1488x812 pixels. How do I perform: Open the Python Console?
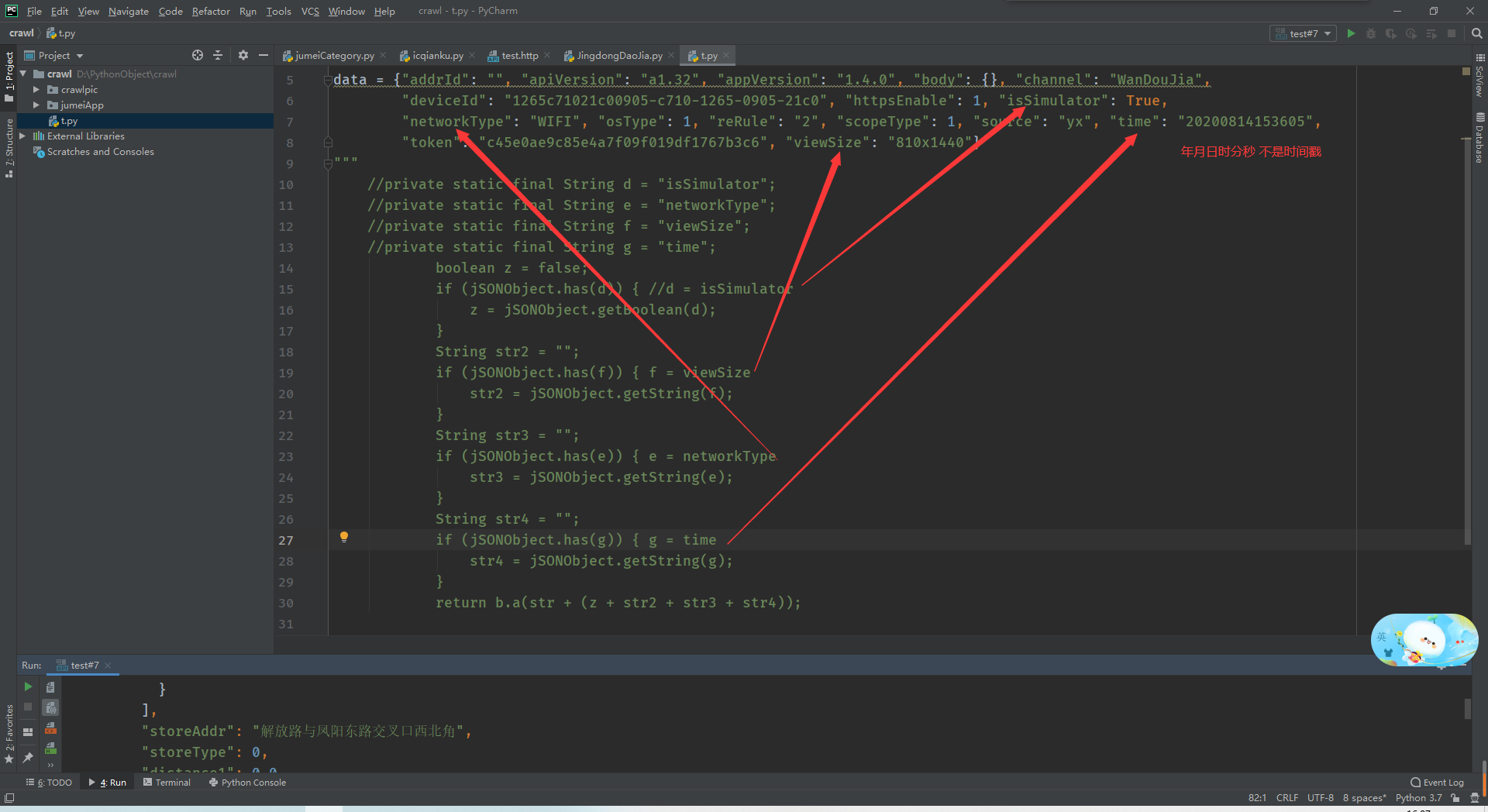(x=247, y=783)
